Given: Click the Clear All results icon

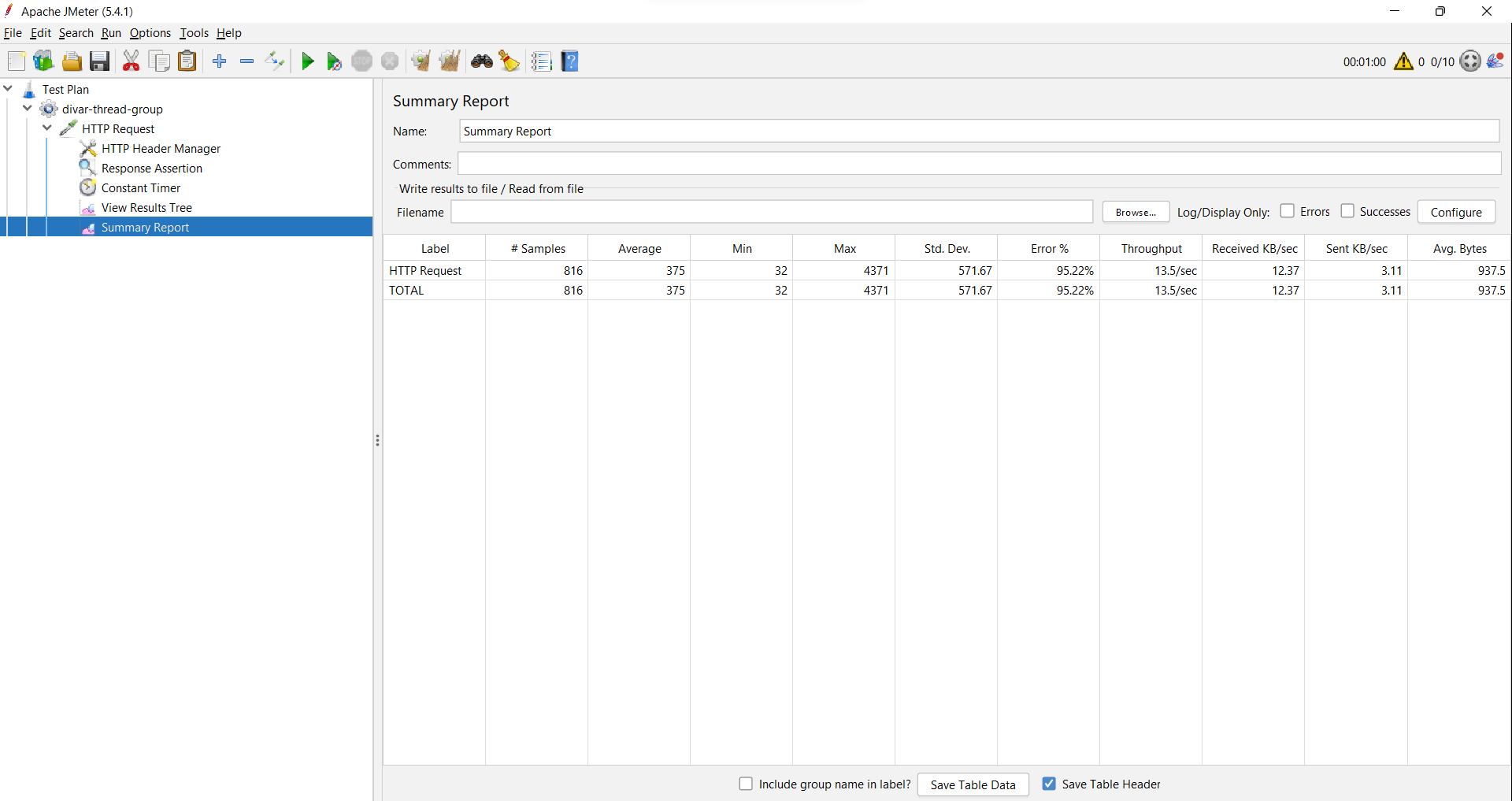Looking at the screenshot, I should coord(450,61).
